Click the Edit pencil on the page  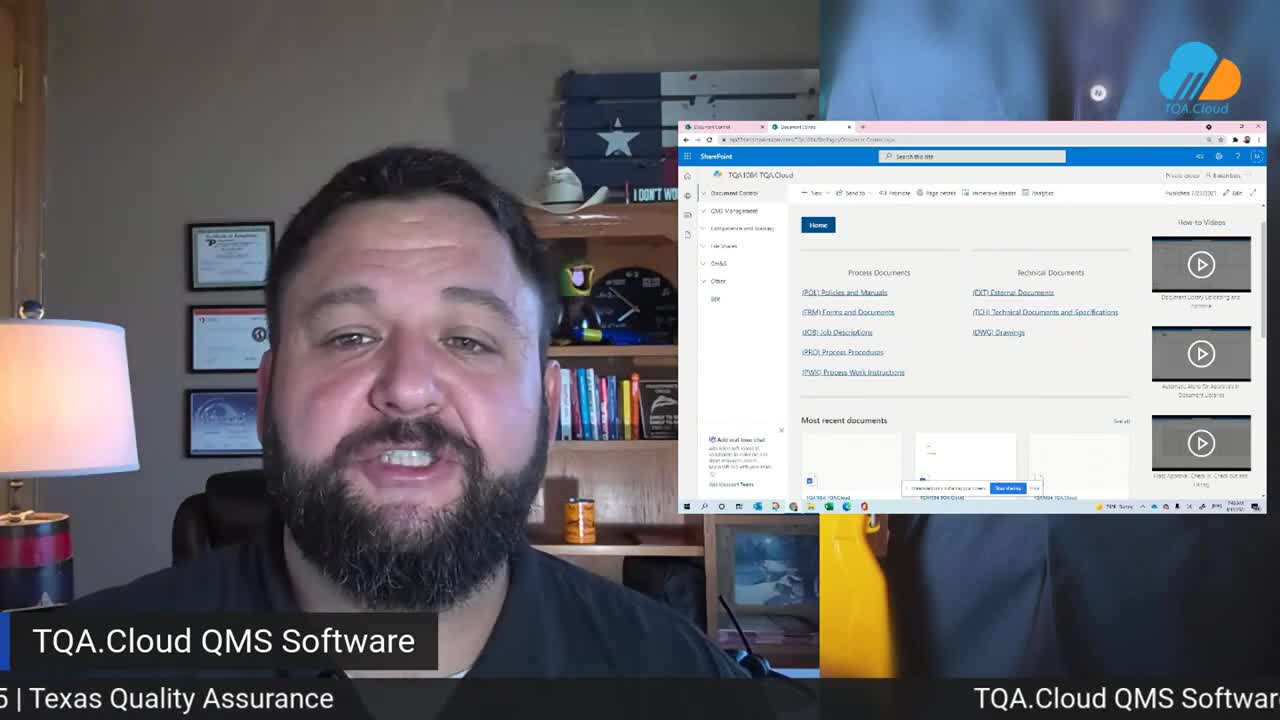point(1232,193)
